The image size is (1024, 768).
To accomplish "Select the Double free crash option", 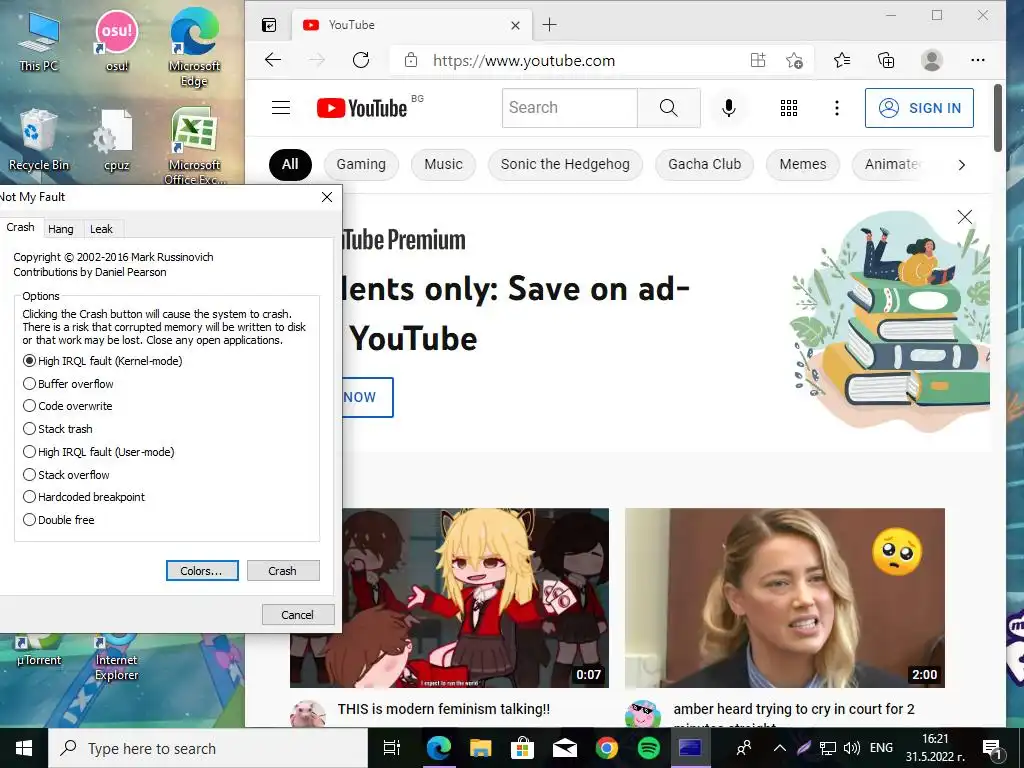I will (x=59, y=520).
